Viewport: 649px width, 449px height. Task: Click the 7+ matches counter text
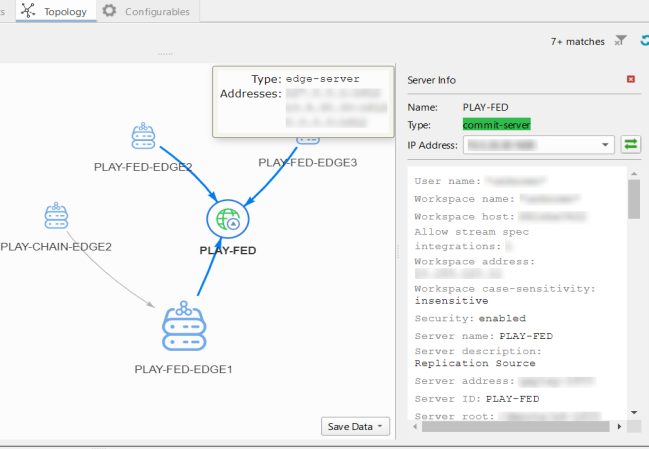pos(577,42)
